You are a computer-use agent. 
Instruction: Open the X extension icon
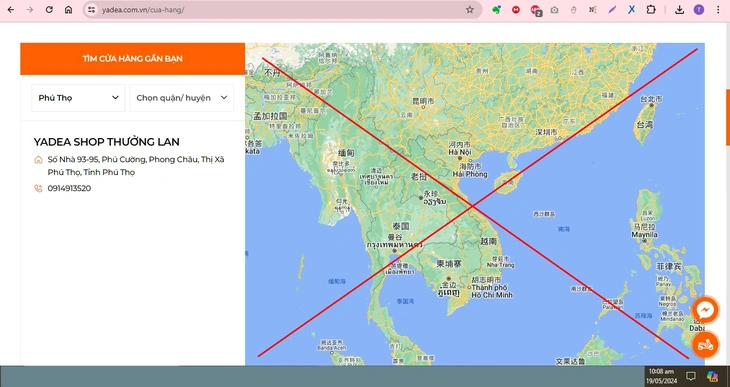[x=631, y=9]
